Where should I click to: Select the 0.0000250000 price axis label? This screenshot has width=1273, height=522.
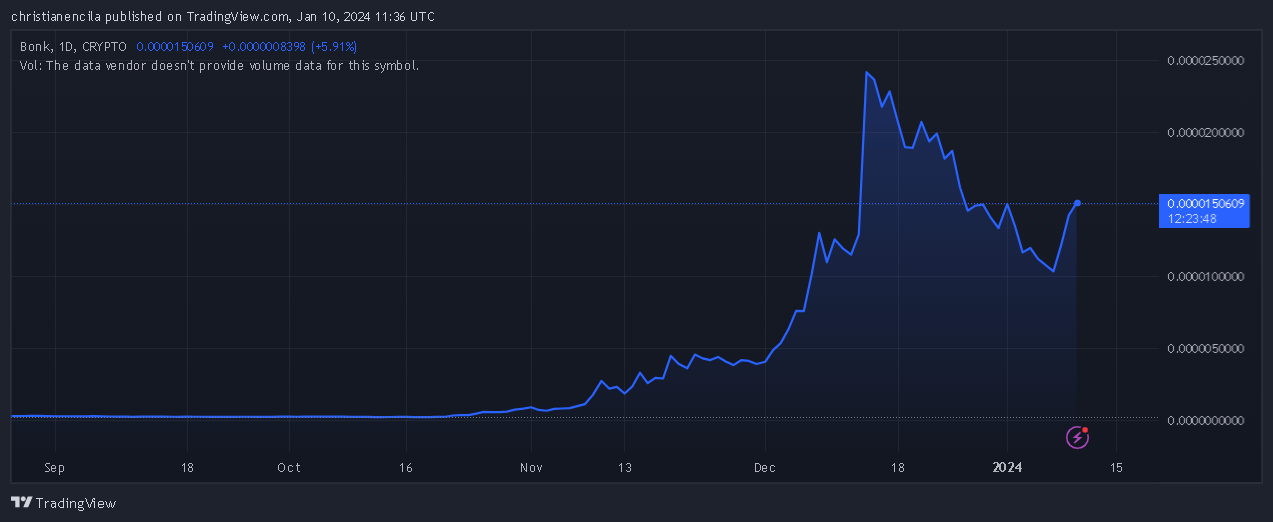click(x=1205, y=60)
